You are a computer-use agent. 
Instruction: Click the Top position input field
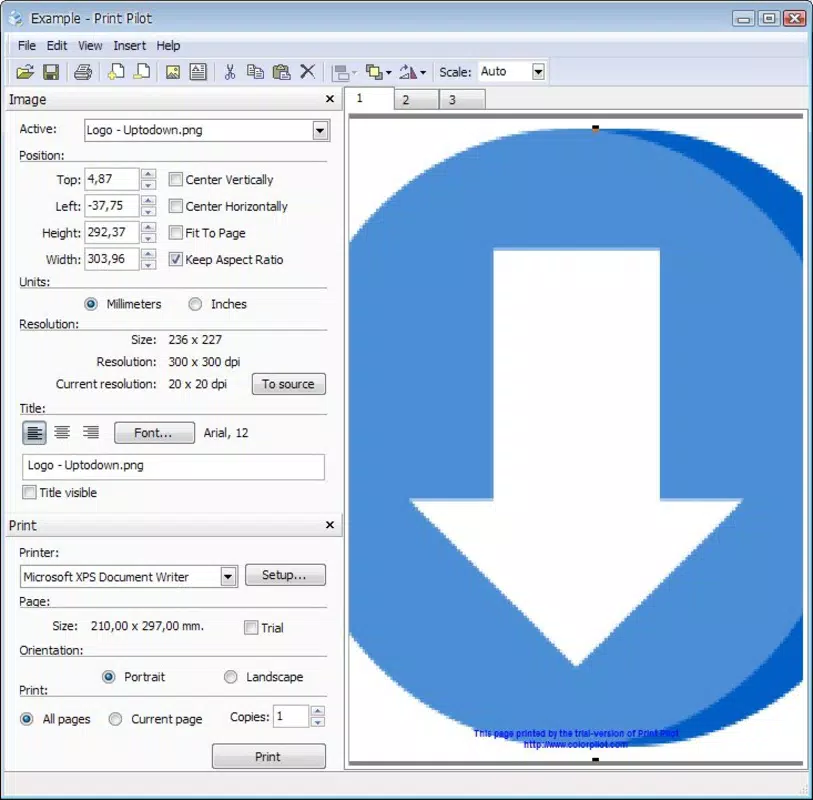(x=112, y=179)
